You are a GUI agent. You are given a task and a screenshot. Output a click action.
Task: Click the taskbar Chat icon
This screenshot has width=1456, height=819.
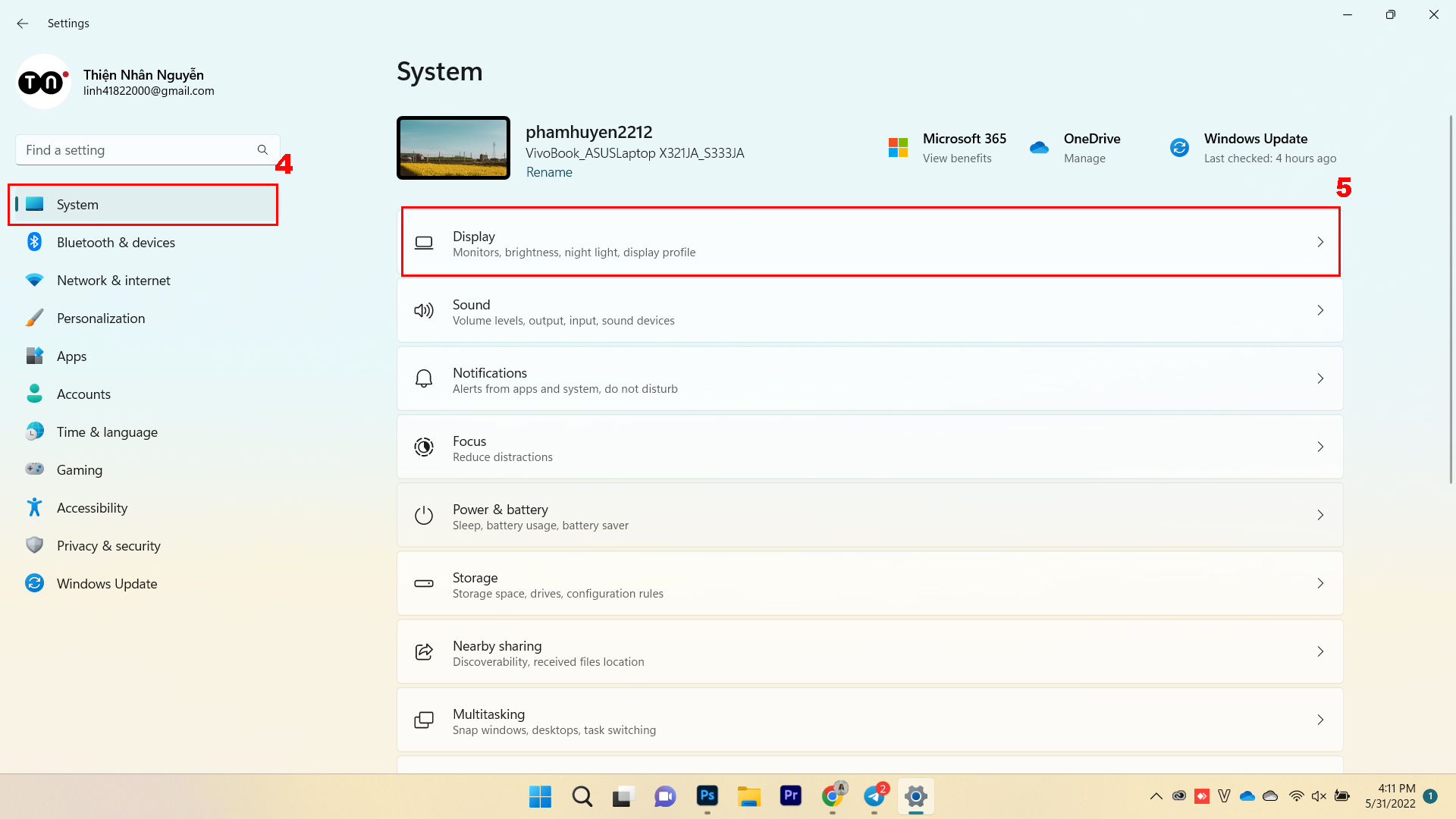(665, 796)
